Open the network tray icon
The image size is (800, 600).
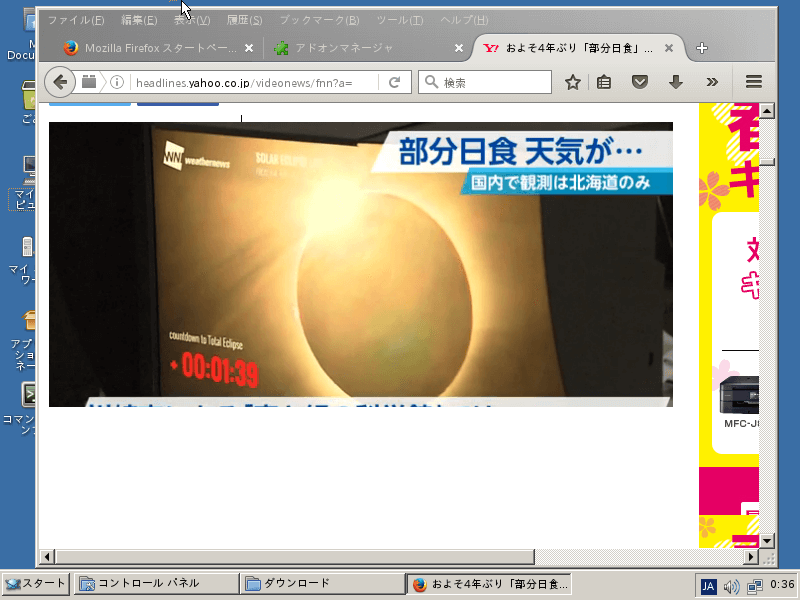(x=755, y=586)
